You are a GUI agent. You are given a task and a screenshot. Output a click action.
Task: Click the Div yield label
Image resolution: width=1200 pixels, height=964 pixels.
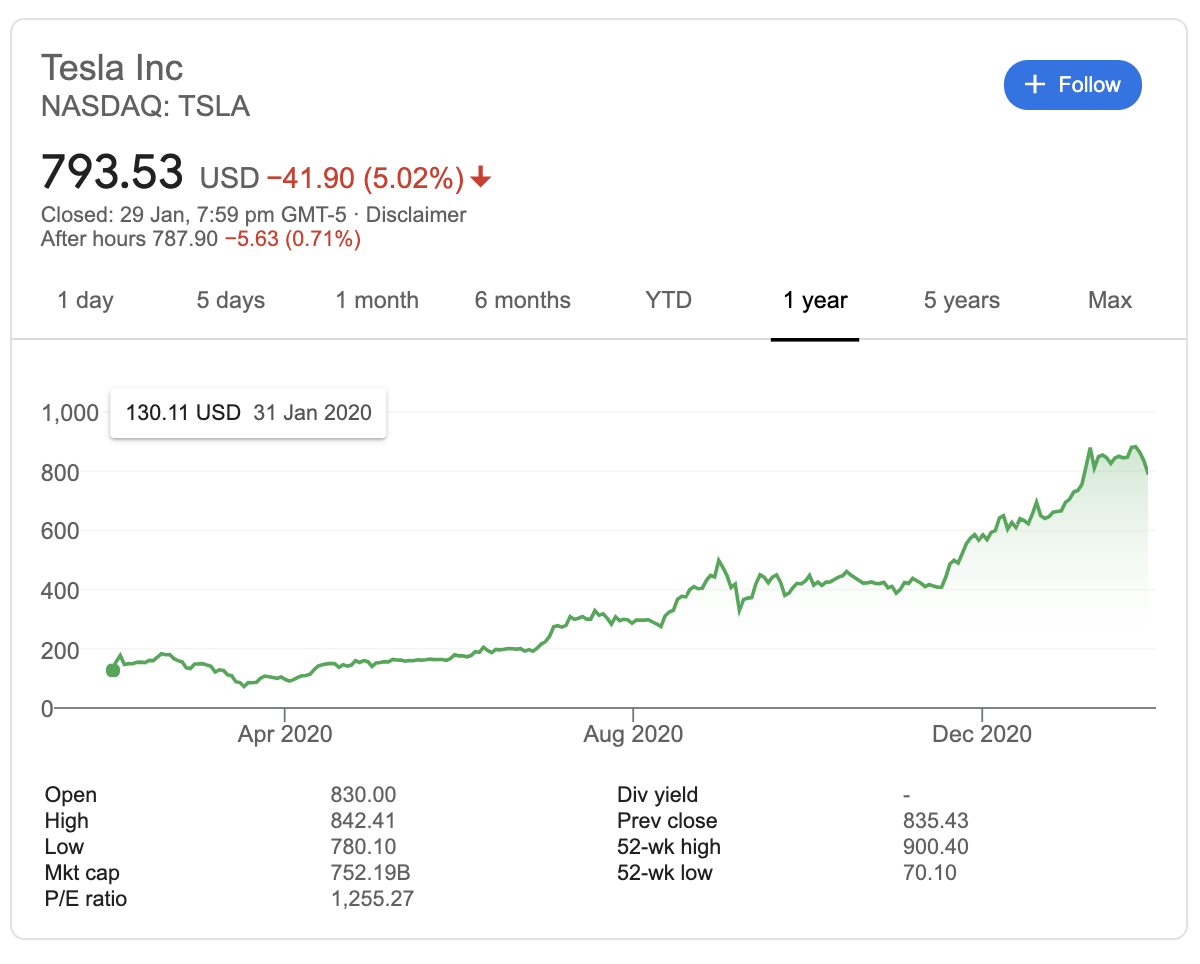click(x=658, y=795)
